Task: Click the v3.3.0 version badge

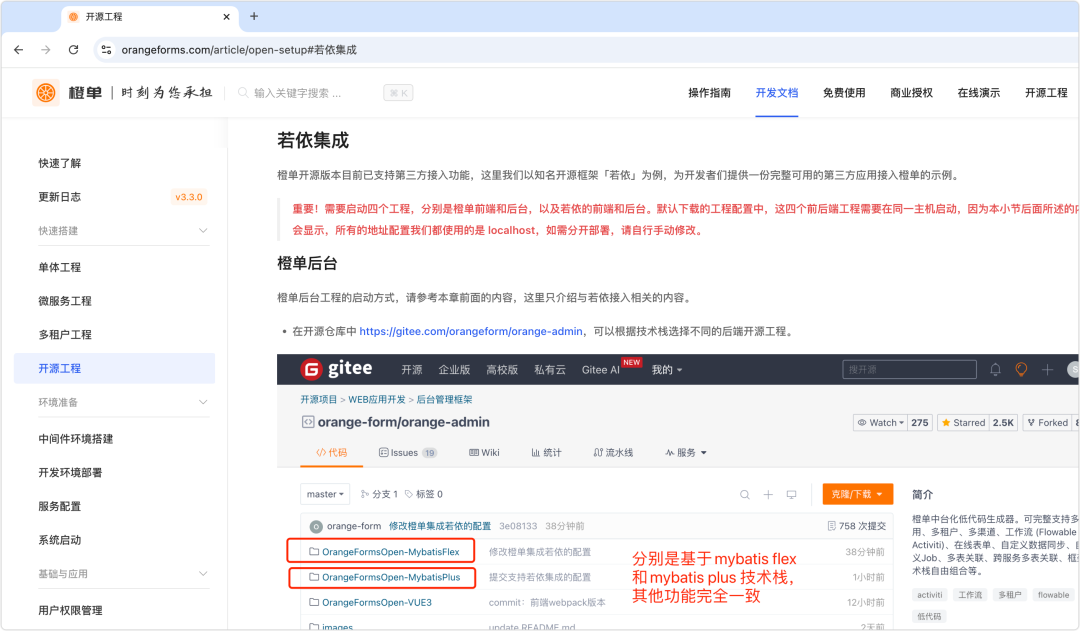Action: click(x=189, y=197)
